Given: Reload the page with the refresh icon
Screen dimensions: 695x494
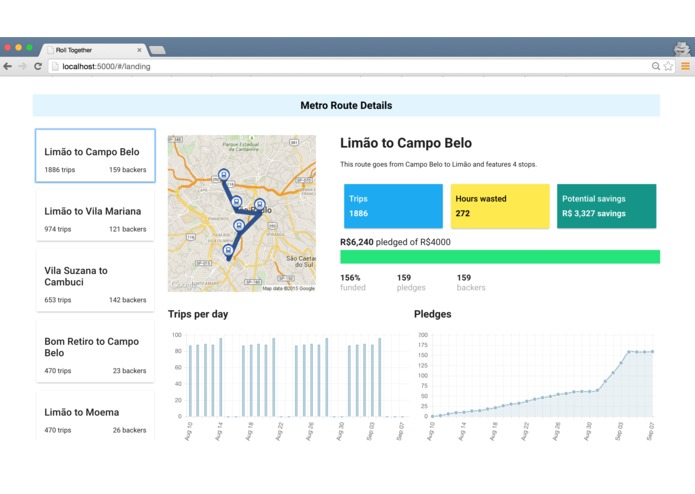Looking at the screenshot, I should [x=38, y=66].
